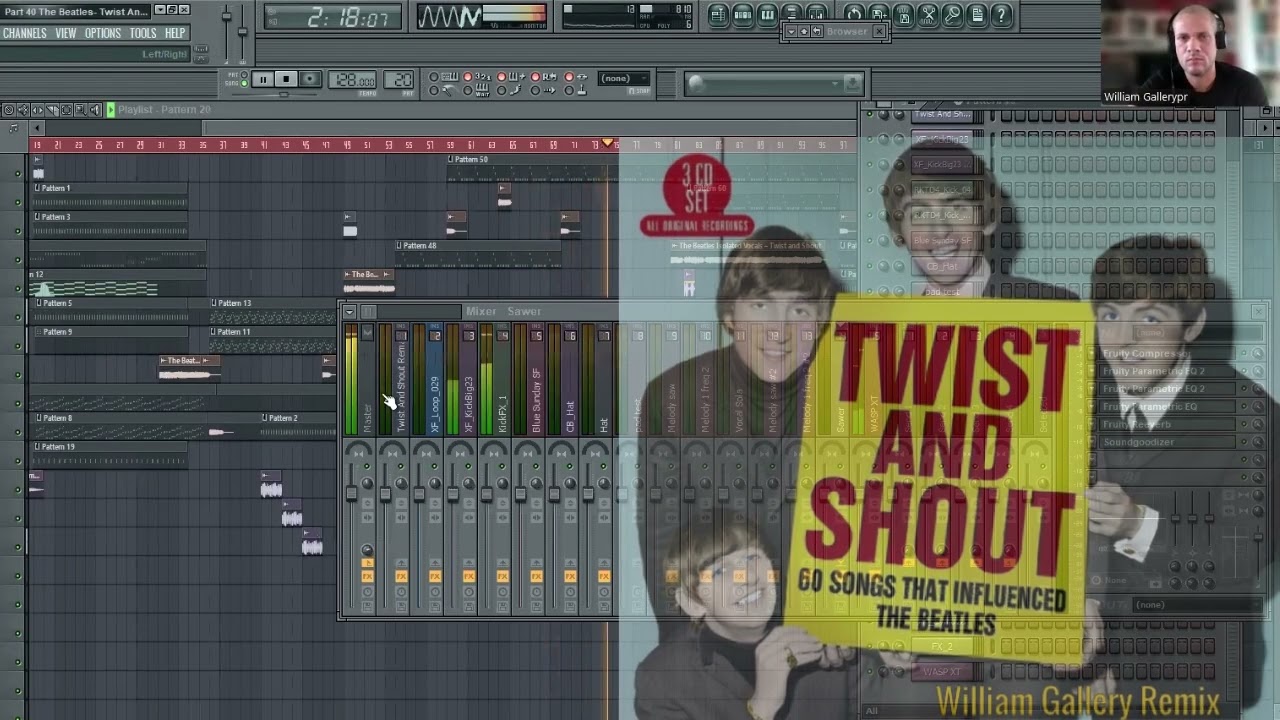
Task: Select Twist And Shout channel button
Action: click(x=942, y=115)
